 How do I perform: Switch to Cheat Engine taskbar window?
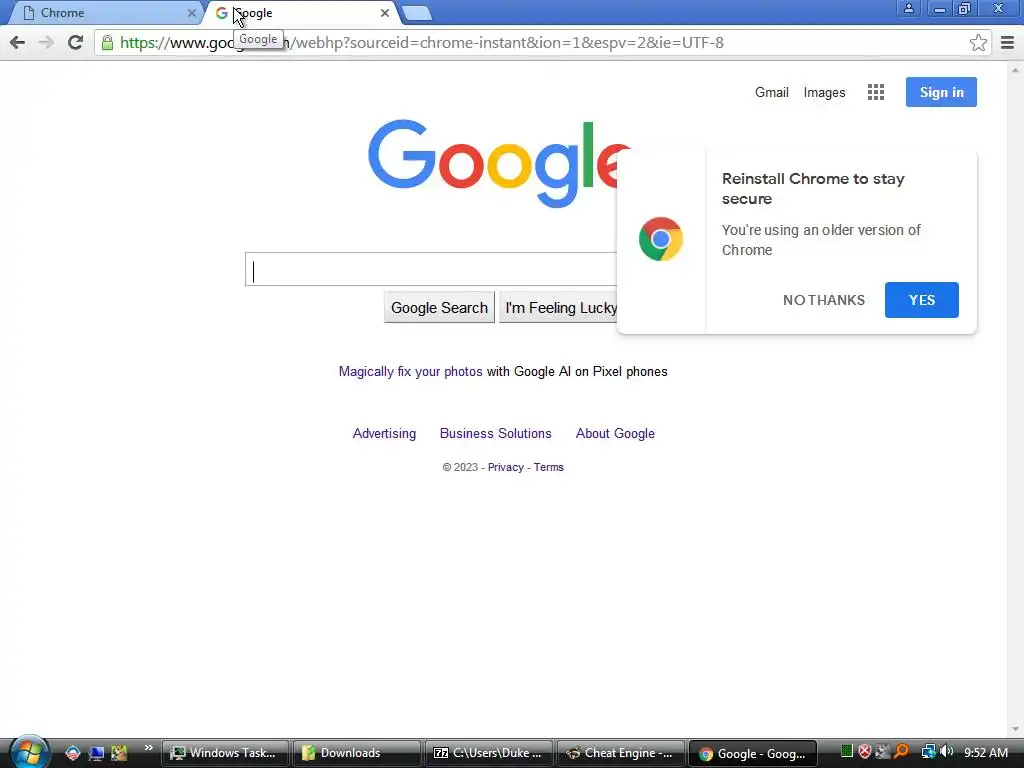(620, 753)
